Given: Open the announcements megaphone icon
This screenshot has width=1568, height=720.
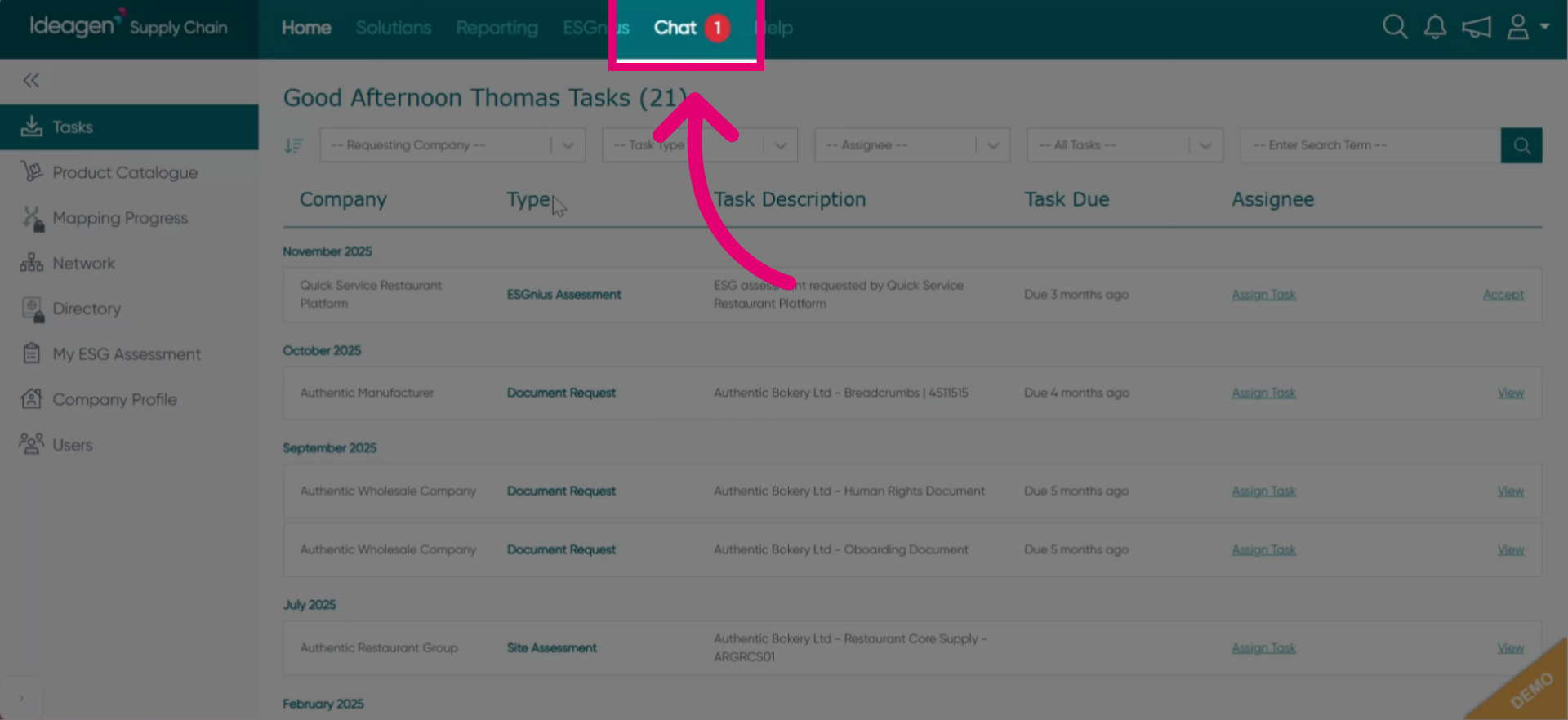Looking at the screenshot, I should point(1477,27).
